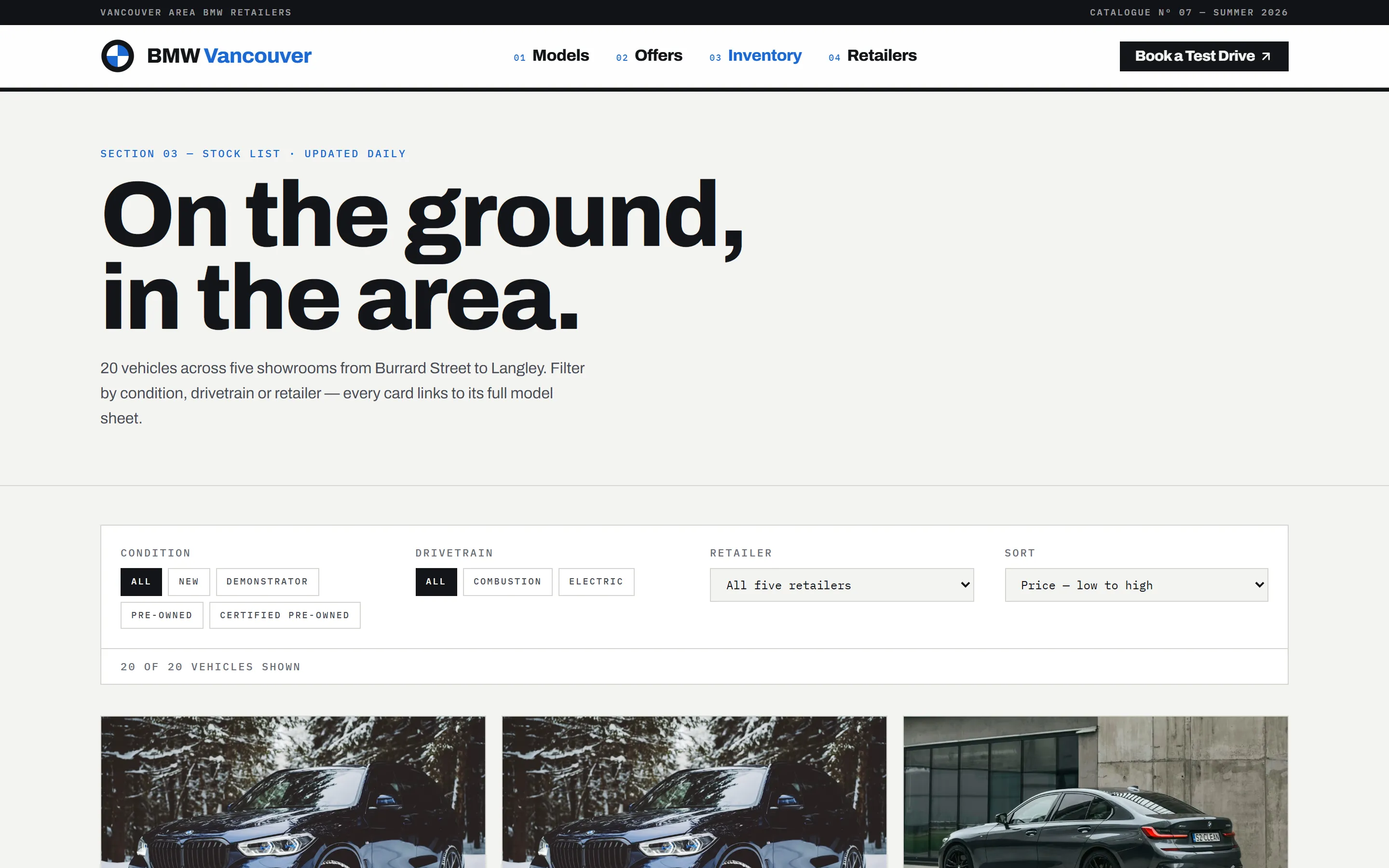Open the Offers nav item

click(649, 55)
